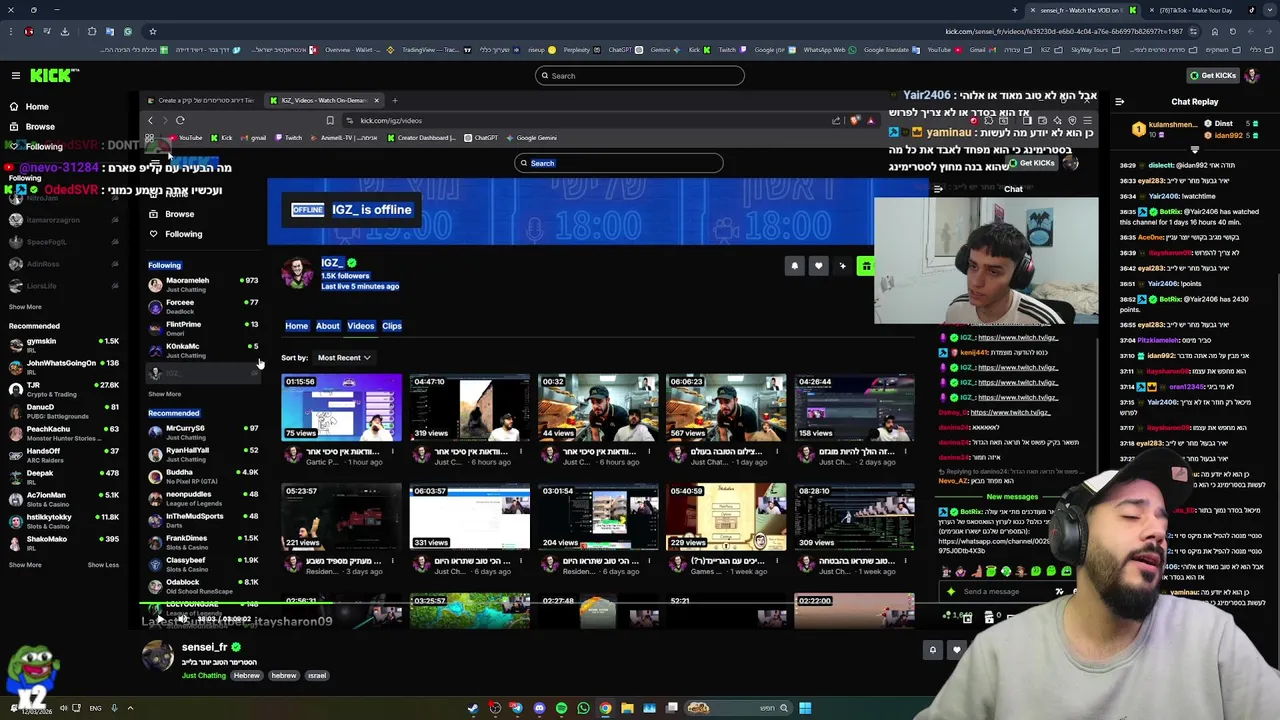Open File Explorer from the taskbar
Screen dimensions: 1280x720
tap(627, 708)
